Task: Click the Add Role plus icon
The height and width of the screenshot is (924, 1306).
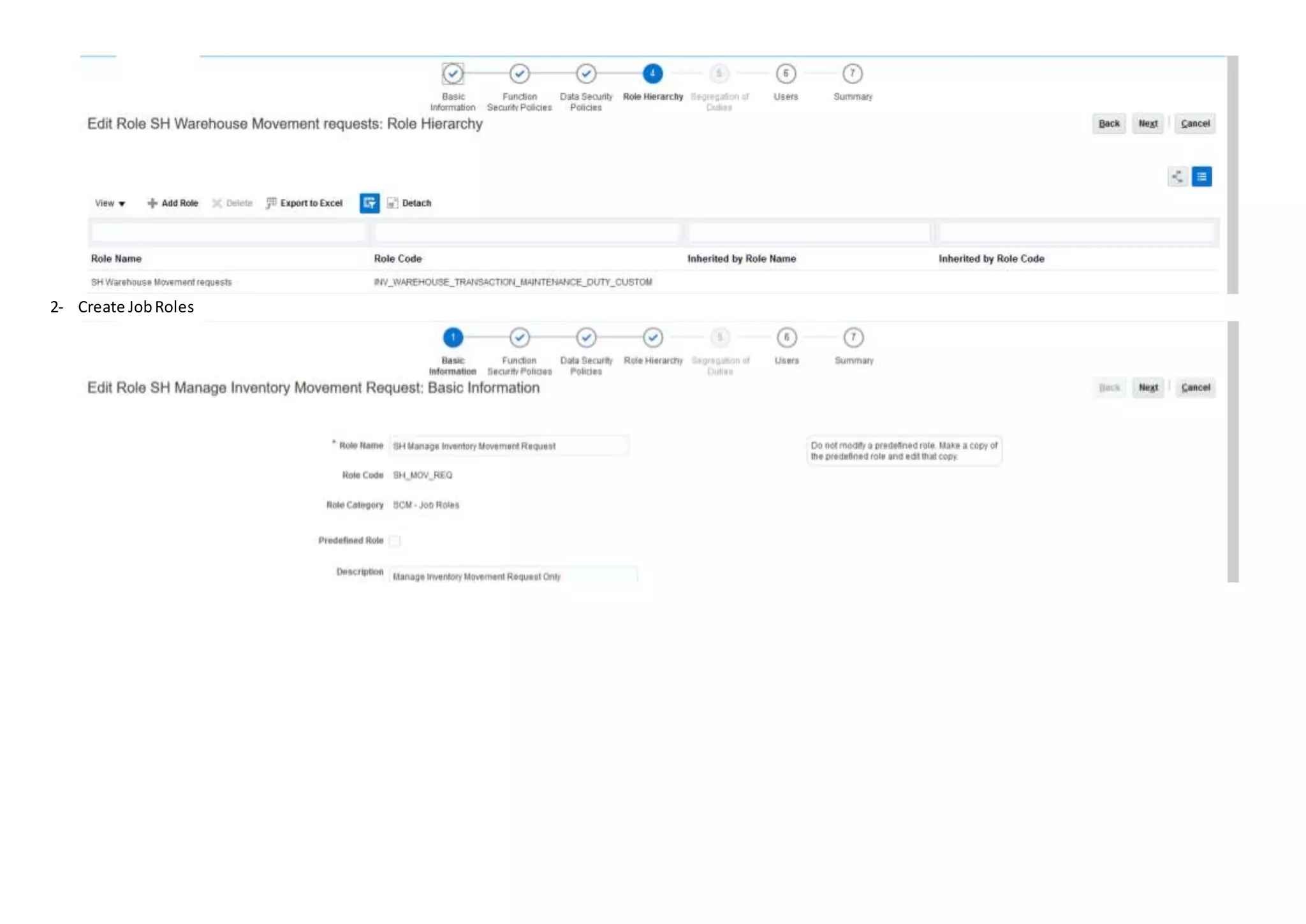Action: coord(152,203)
